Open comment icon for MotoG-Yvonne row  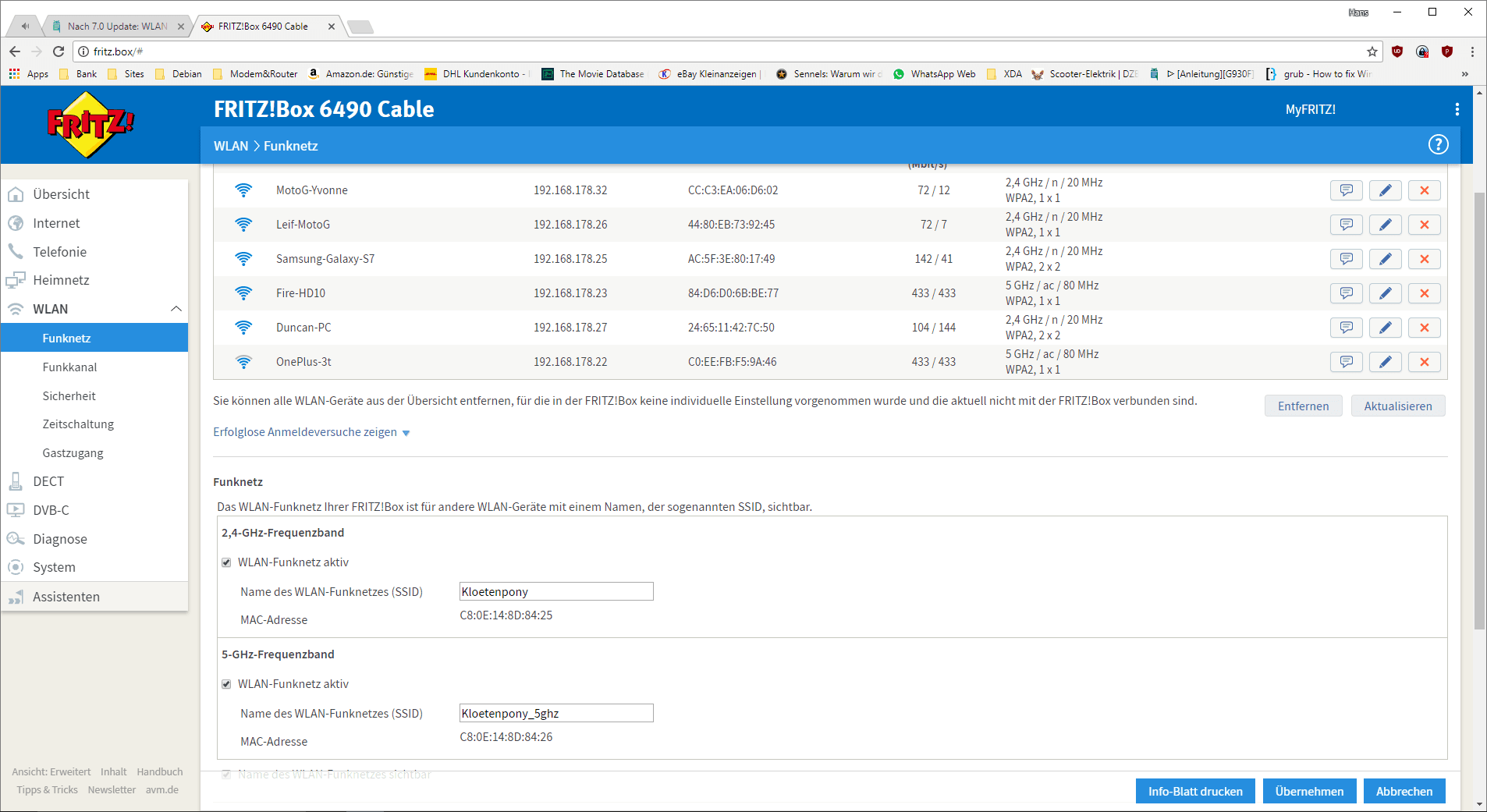click(1346, 190)
